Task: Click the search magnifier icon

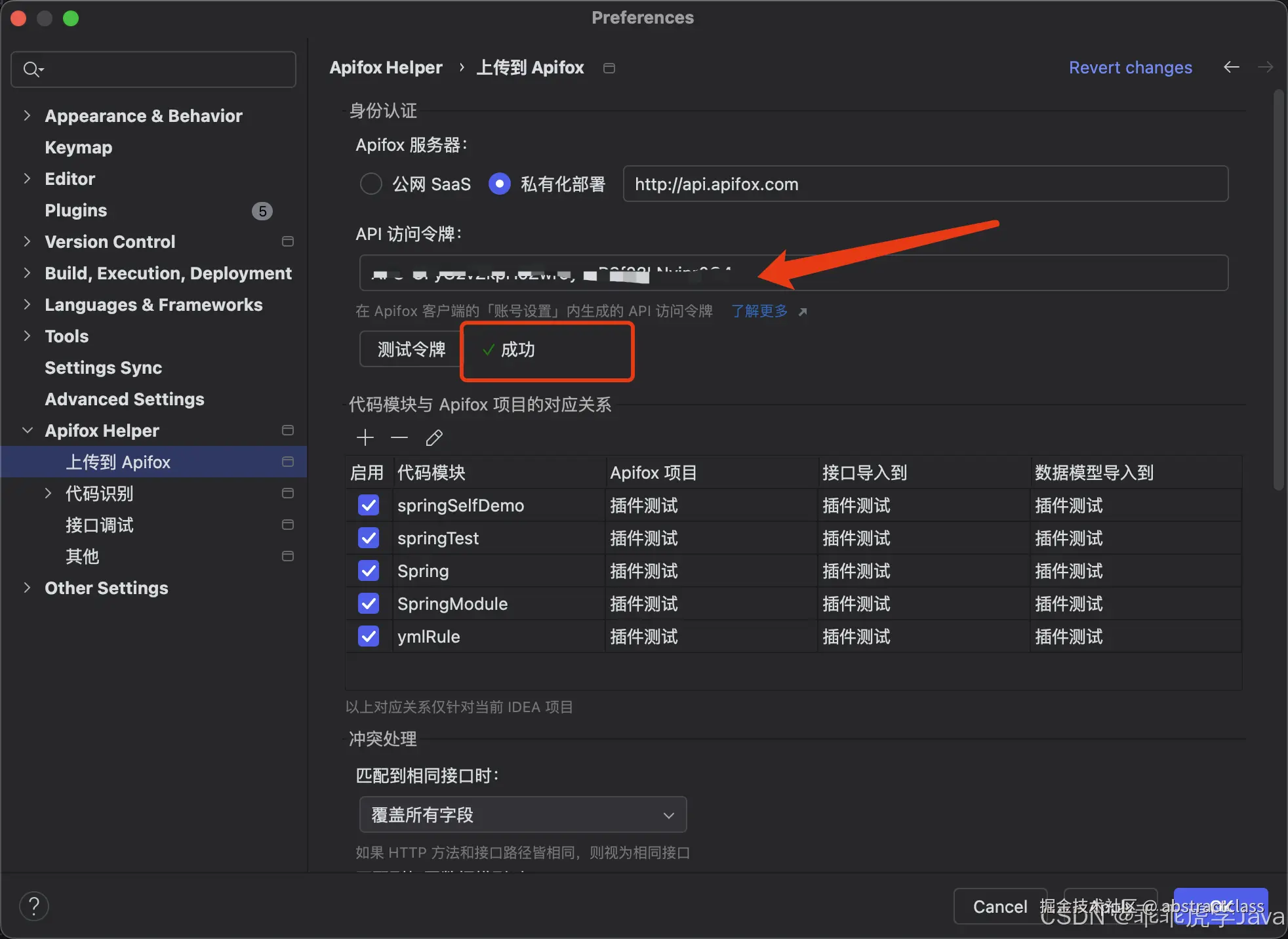Action: [31, 69]
